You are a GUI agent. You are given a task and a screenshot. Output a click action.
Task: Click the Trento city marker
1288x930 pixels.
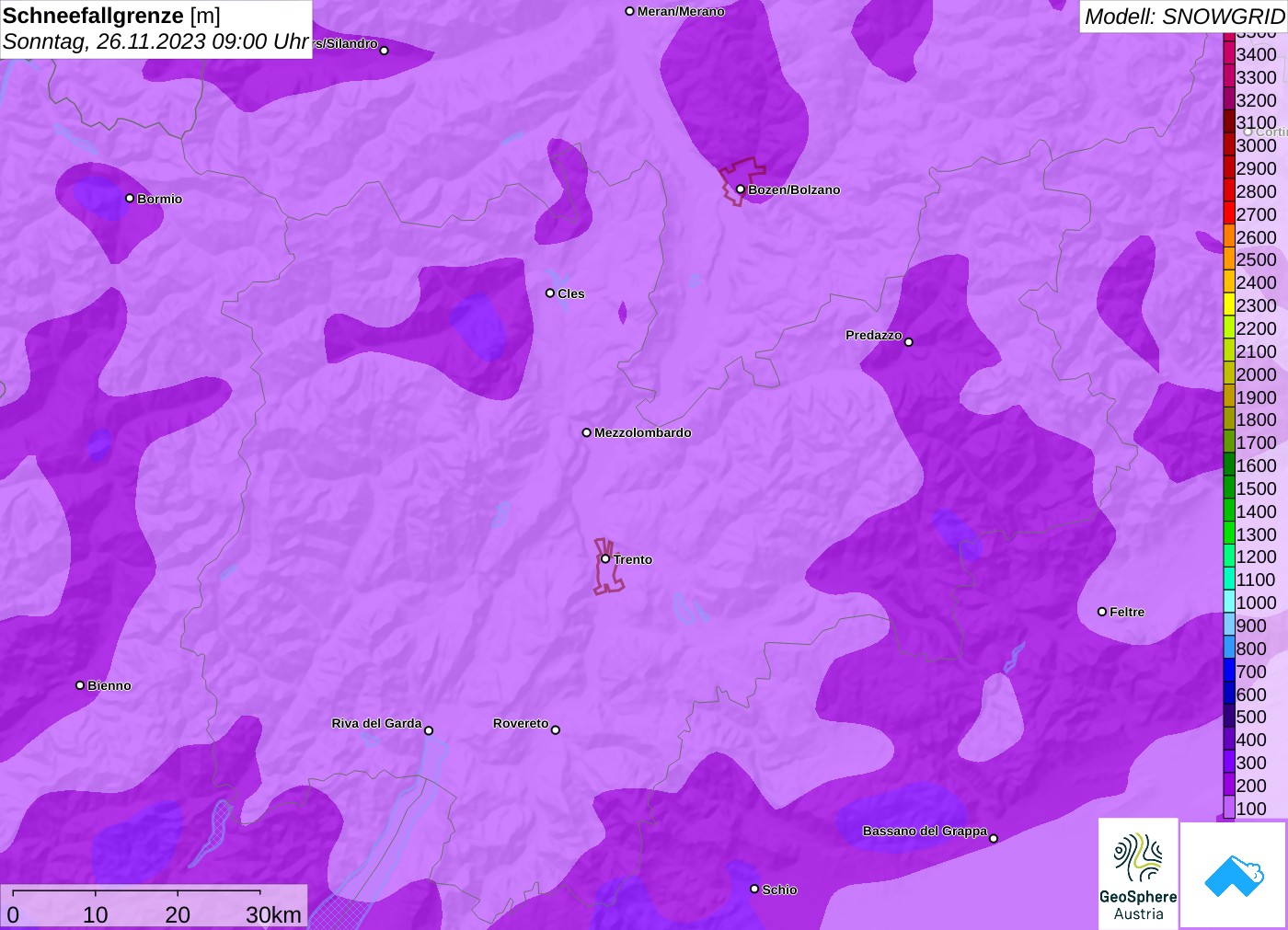coord(605,558)
